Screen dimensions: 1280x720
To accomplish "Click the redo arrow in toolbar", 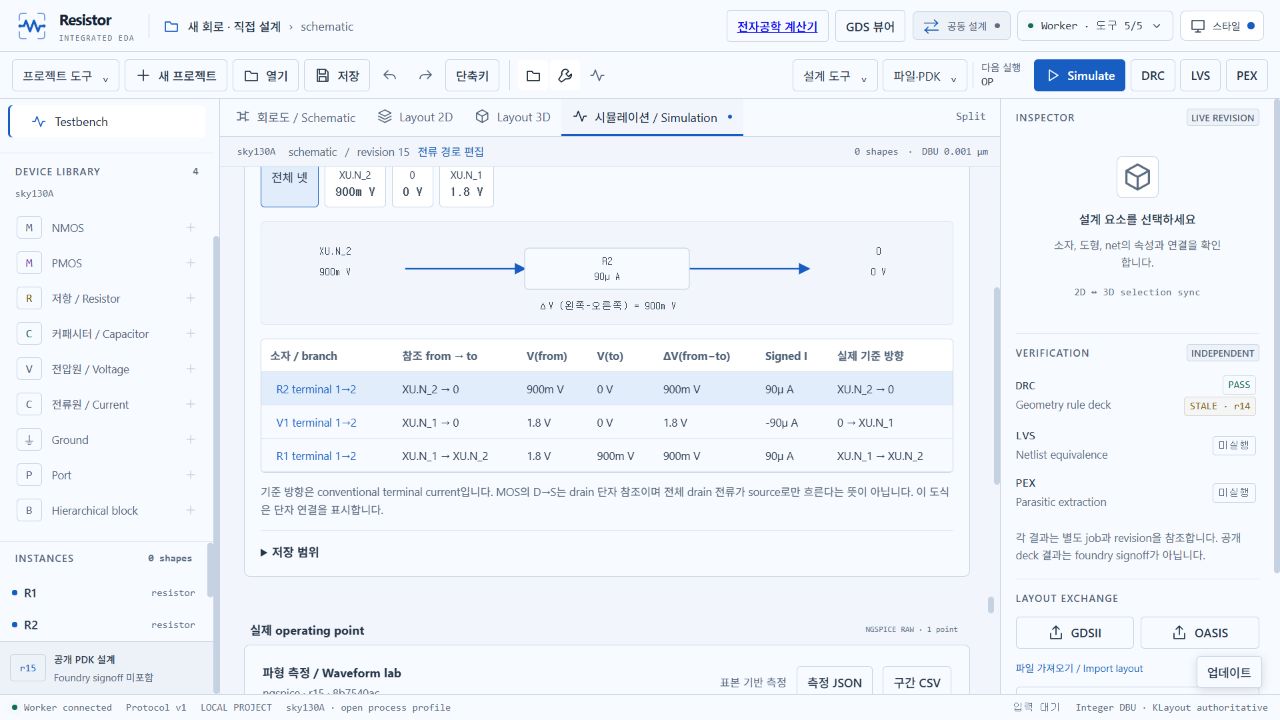I will (x=425, y=76).
